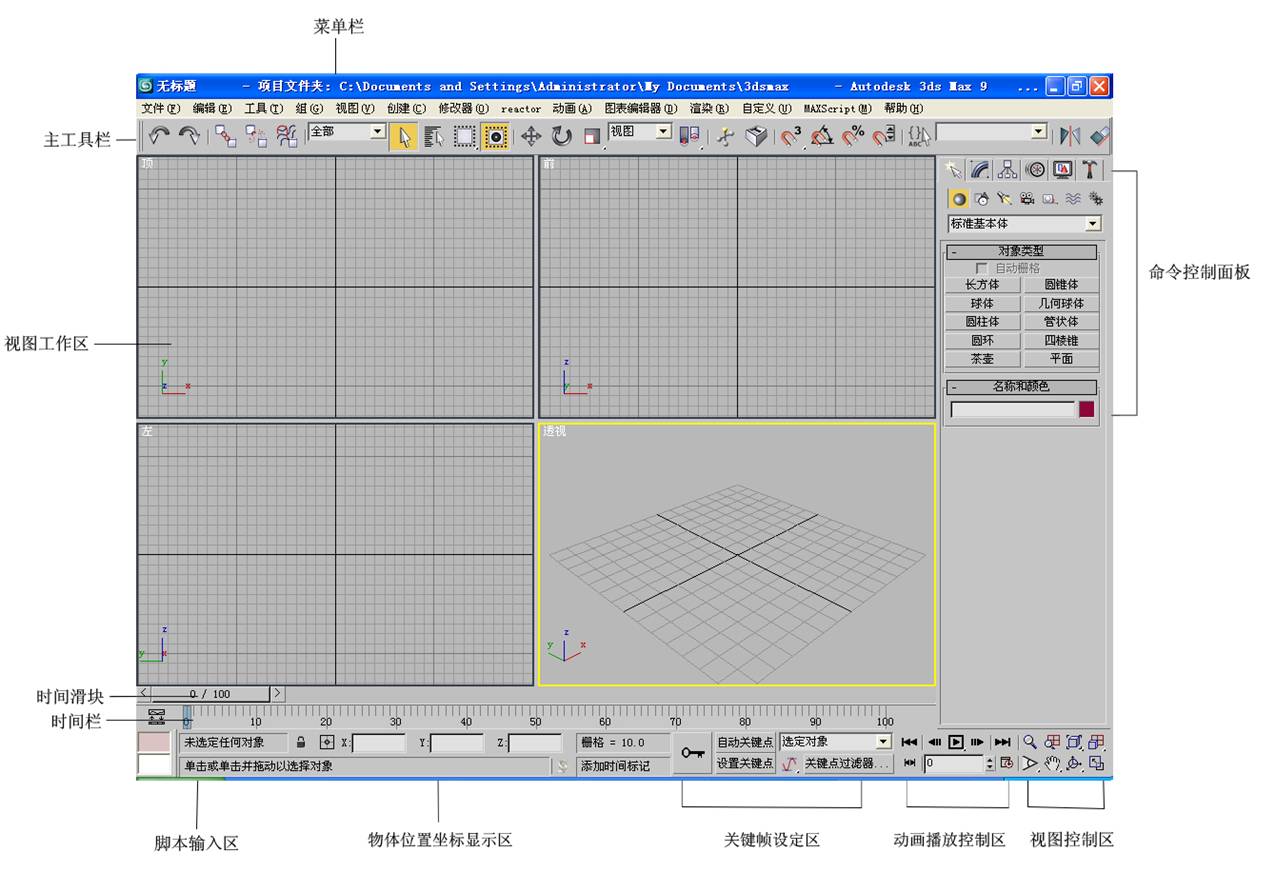1276x873 pixels.
Task: Click the 长方体 object button
Action: click(982, 285)
